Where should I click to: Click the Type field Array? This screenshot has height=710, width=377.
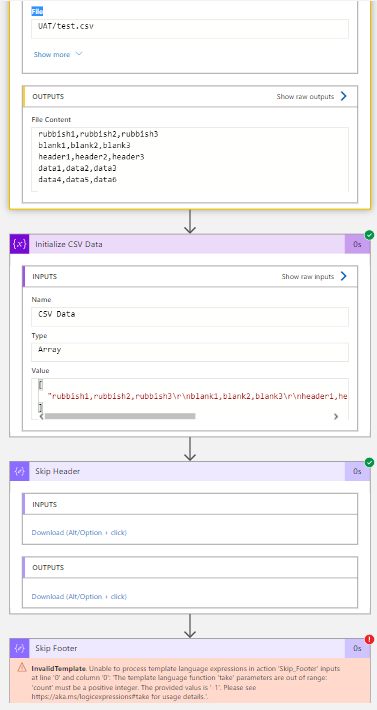coord(190,352)
